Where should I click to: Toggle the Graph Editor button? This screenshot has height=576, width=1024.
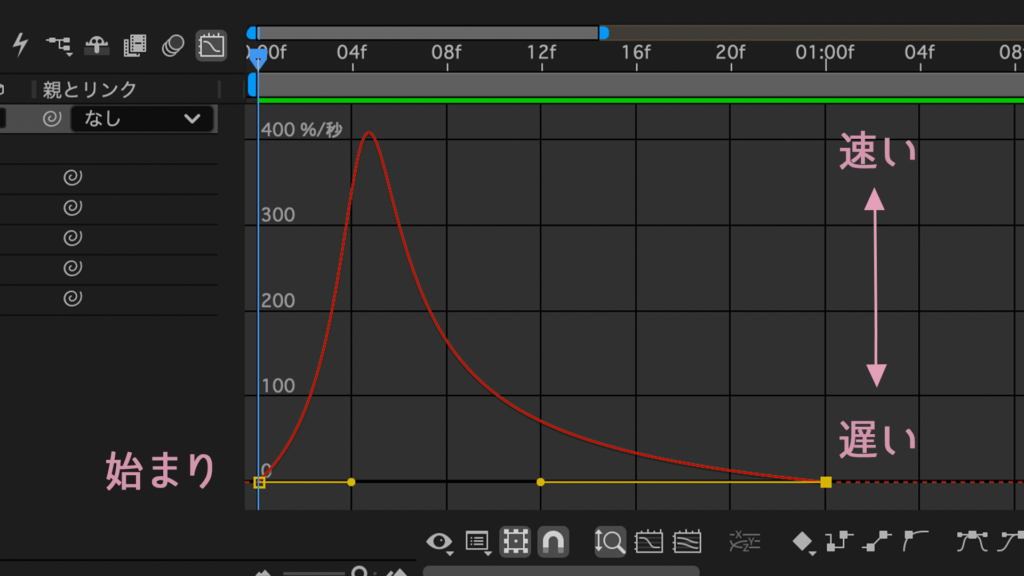click(212, 45)
